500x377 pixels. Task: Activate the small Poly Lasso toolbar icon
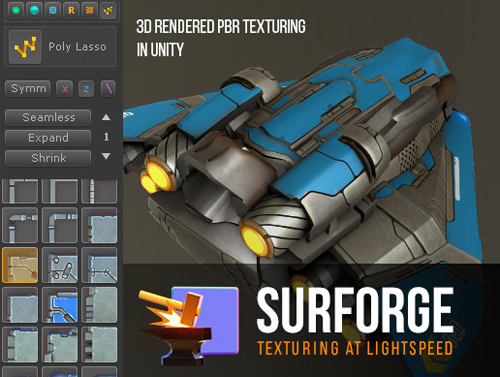pyautogui.click(x=108, y=10)
